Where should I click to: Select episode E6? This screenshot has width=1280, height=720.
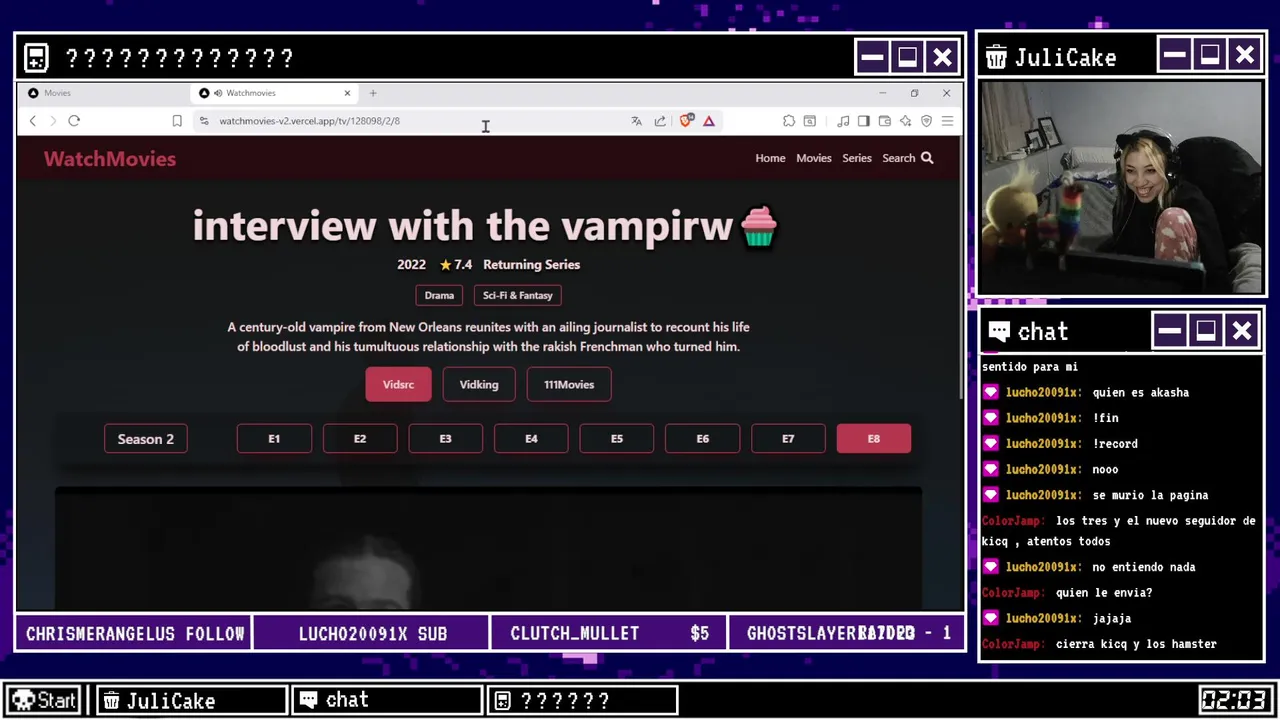pos(703,439)
